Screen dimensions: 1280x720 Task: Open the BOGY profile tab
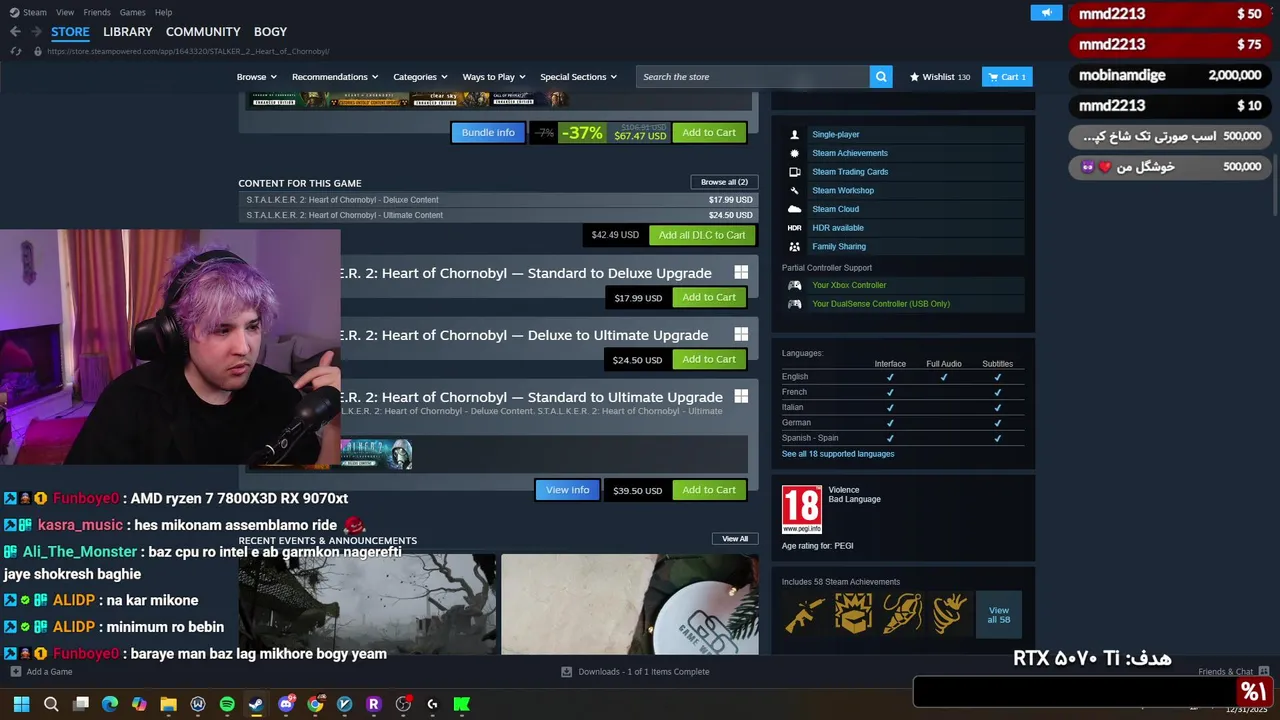coord(270,32)
